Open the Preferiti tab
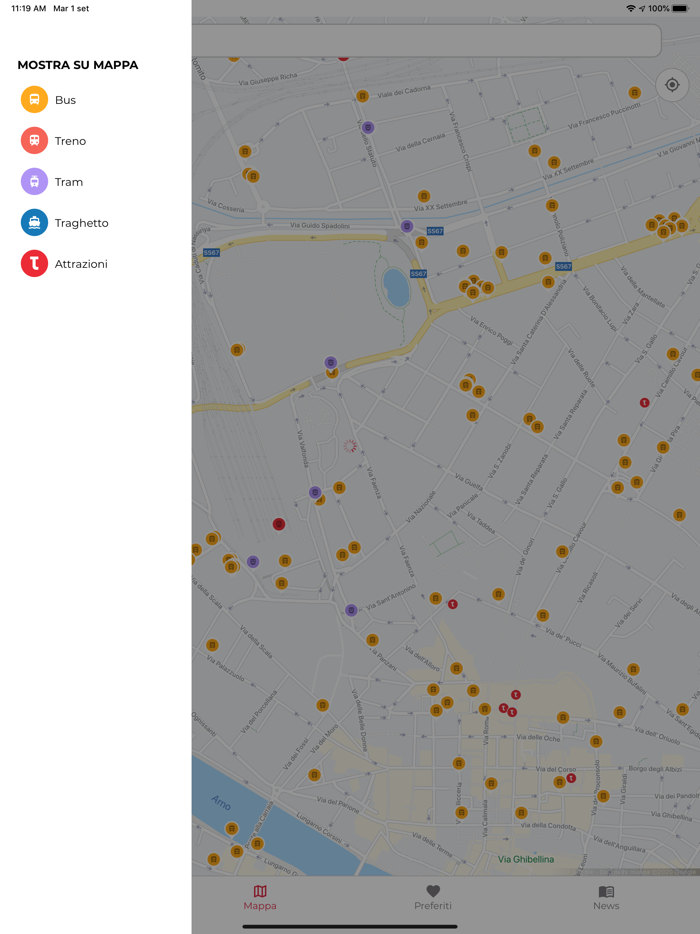 tap(433, 898)
